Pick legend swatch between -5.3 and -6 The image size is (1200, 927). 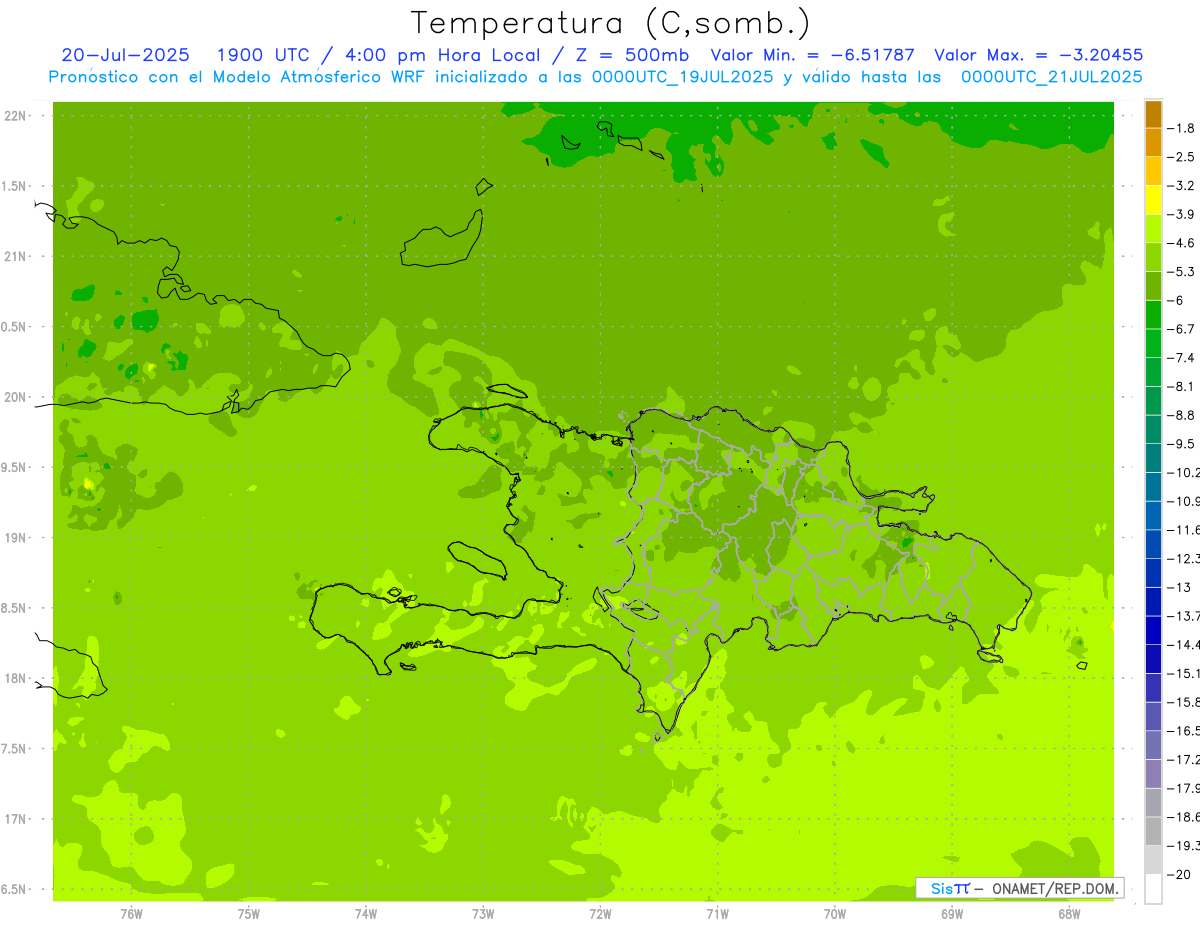point(1153,286)
